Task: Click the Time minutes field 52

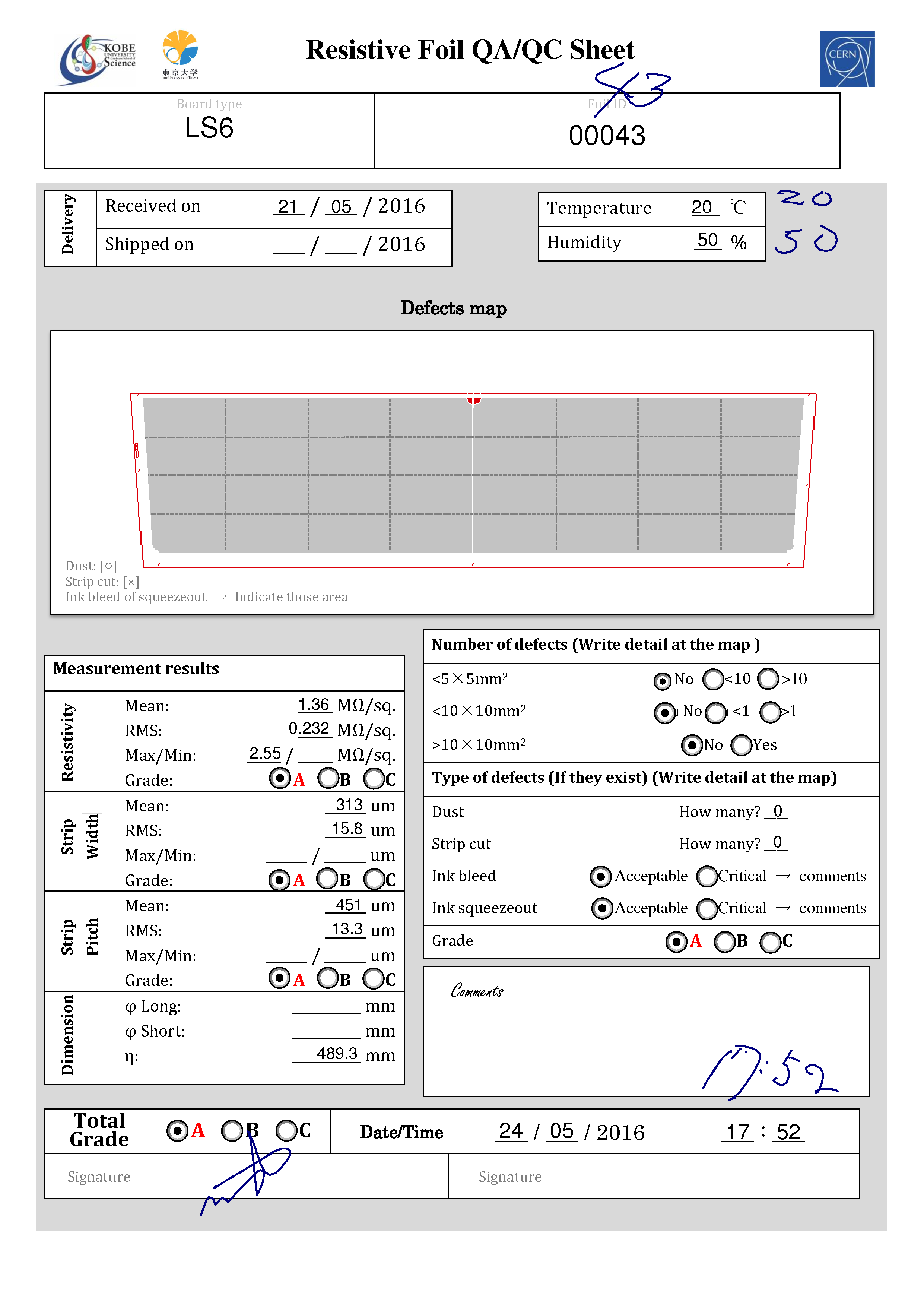Action: coord(788,1132)
